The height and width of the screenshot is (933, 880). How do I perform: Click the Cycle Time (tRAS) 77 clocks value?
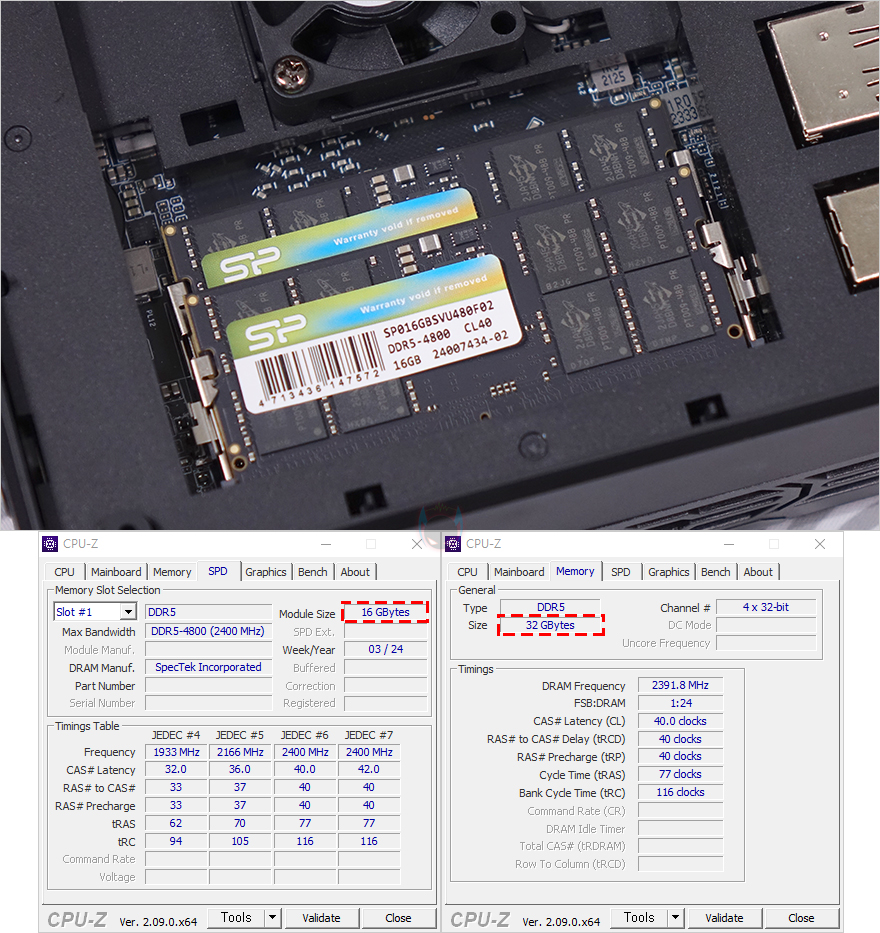680,774
